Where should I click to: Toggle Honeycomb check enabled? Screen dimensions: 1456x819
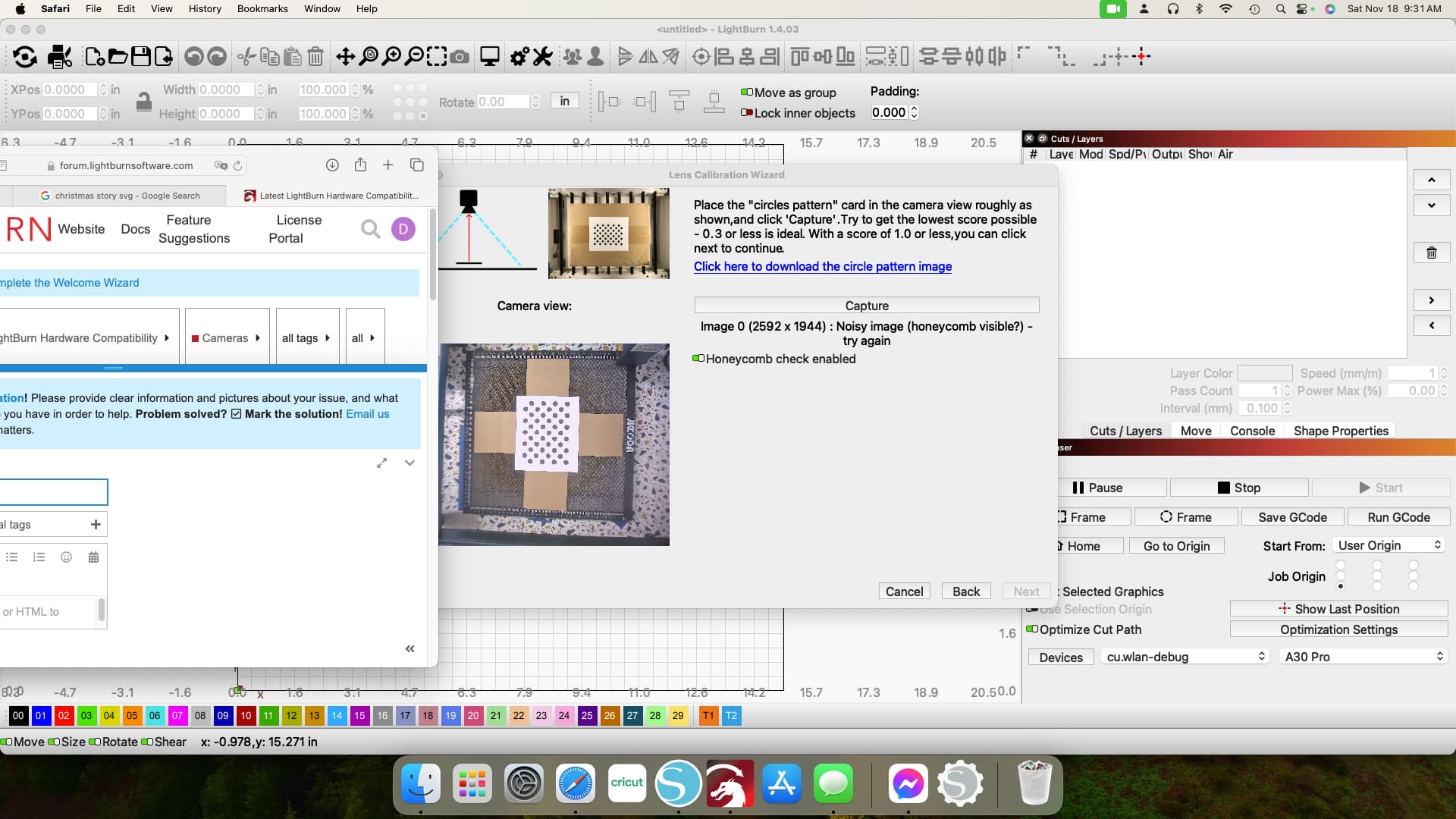click(698, 359)
